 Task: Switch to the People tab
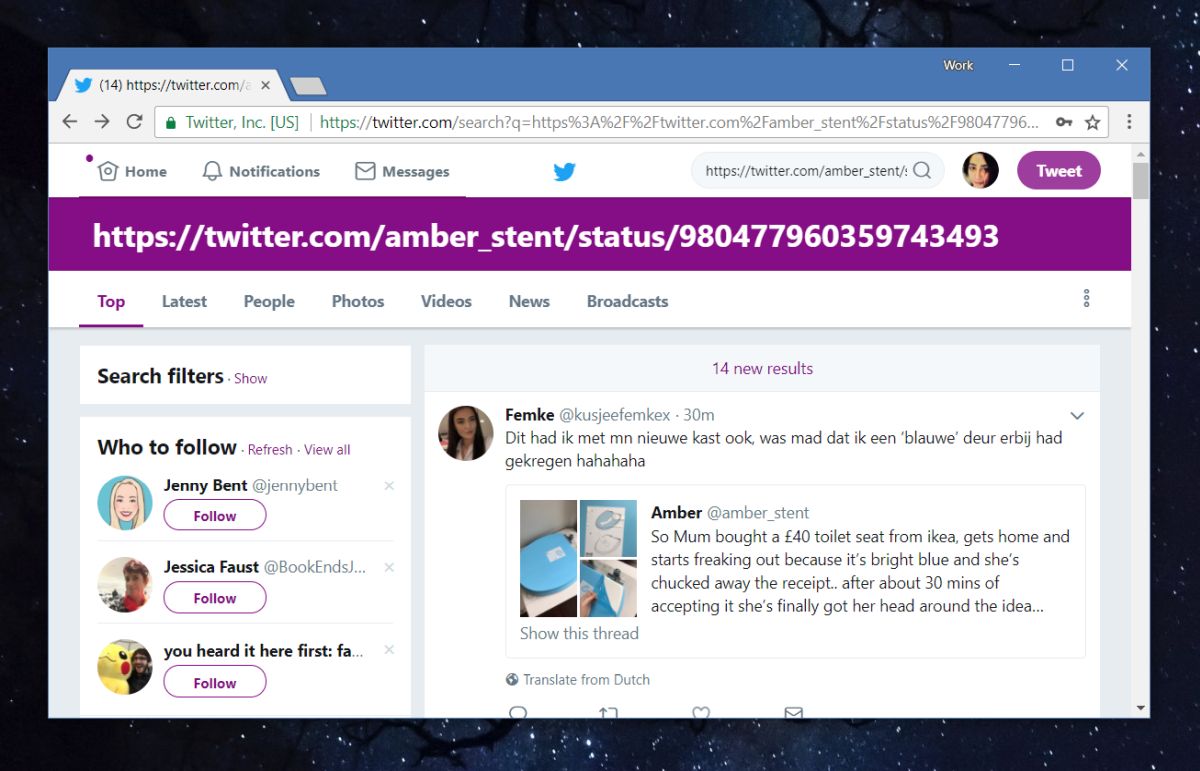269,301
